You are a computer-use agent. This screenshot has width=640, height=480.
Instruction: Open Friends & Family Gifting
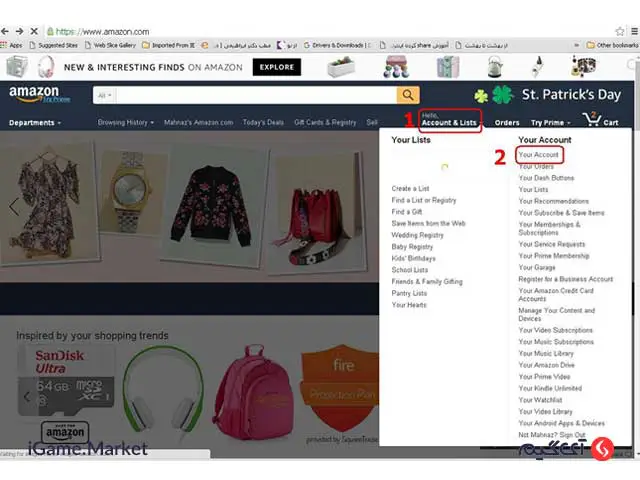point(427,282)
